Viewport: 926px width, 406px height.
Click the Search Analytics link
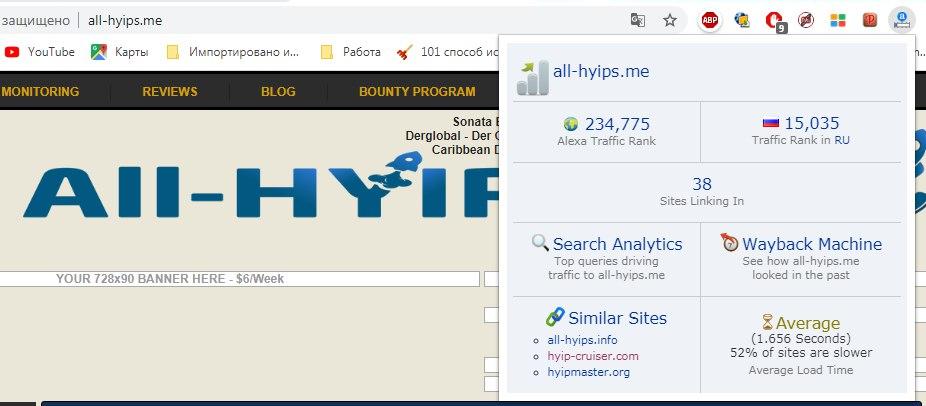point(617,244)
